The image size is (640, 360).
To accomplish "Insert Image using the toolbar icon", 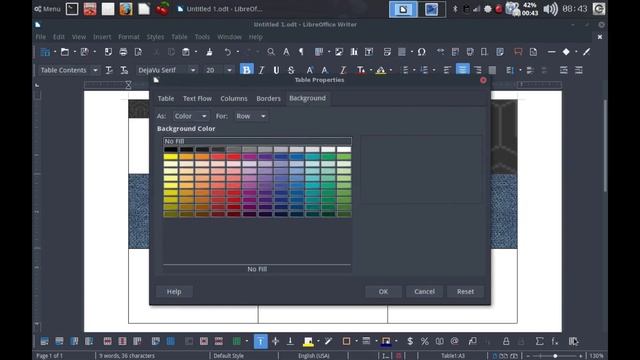I will (x=339, y=52).
